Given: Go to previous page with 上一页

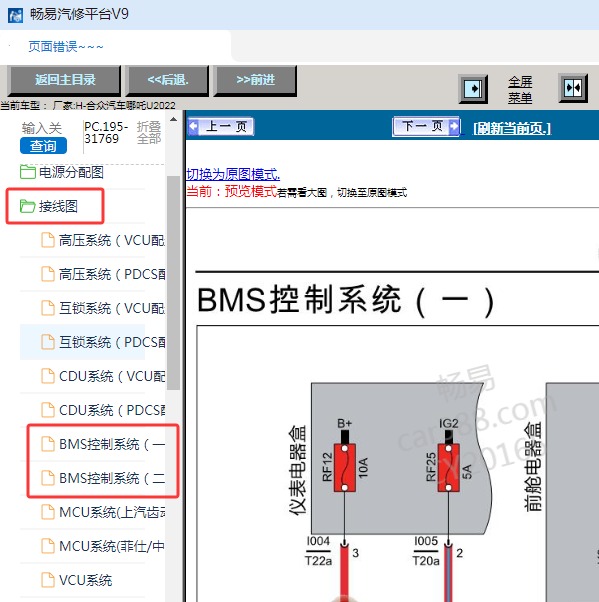Looking at the screenshot, I should [221, 126].
